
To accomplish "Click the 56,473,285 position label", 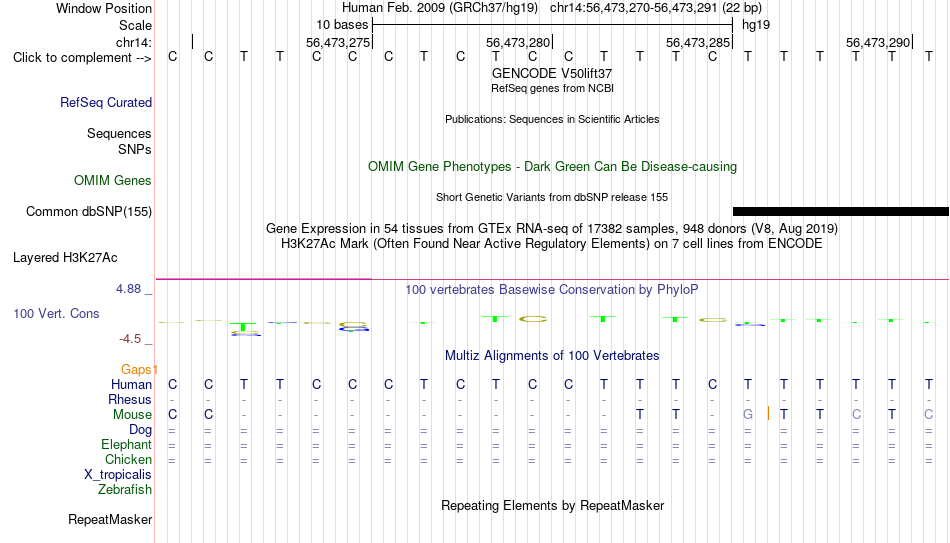I will (698, 42).
